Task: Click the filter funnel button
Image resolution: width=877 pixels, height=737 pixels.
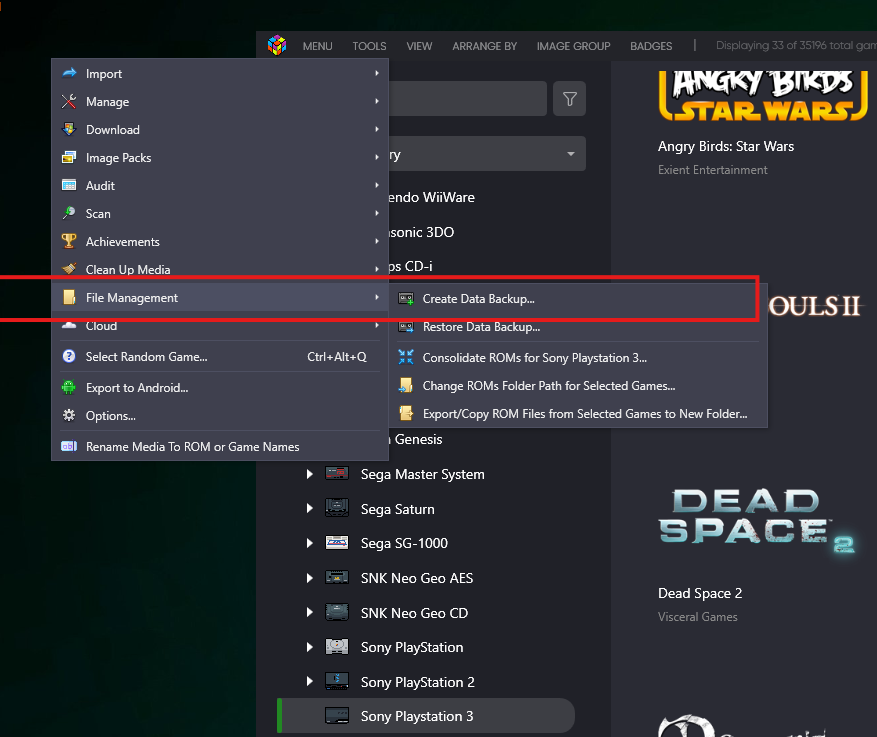Action: (569, 99)
